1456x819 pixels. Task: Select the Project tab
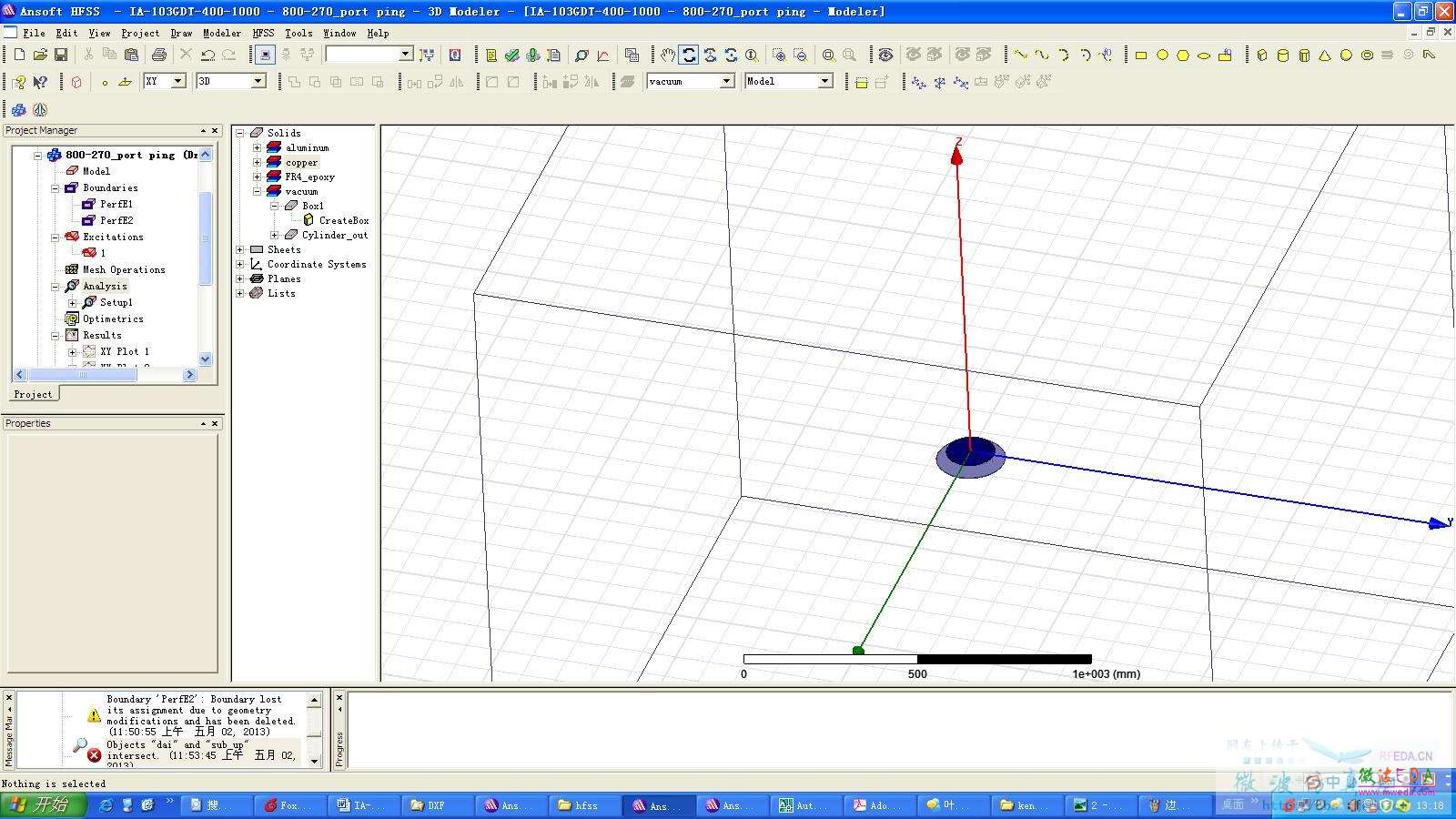(x=33, y=394)
